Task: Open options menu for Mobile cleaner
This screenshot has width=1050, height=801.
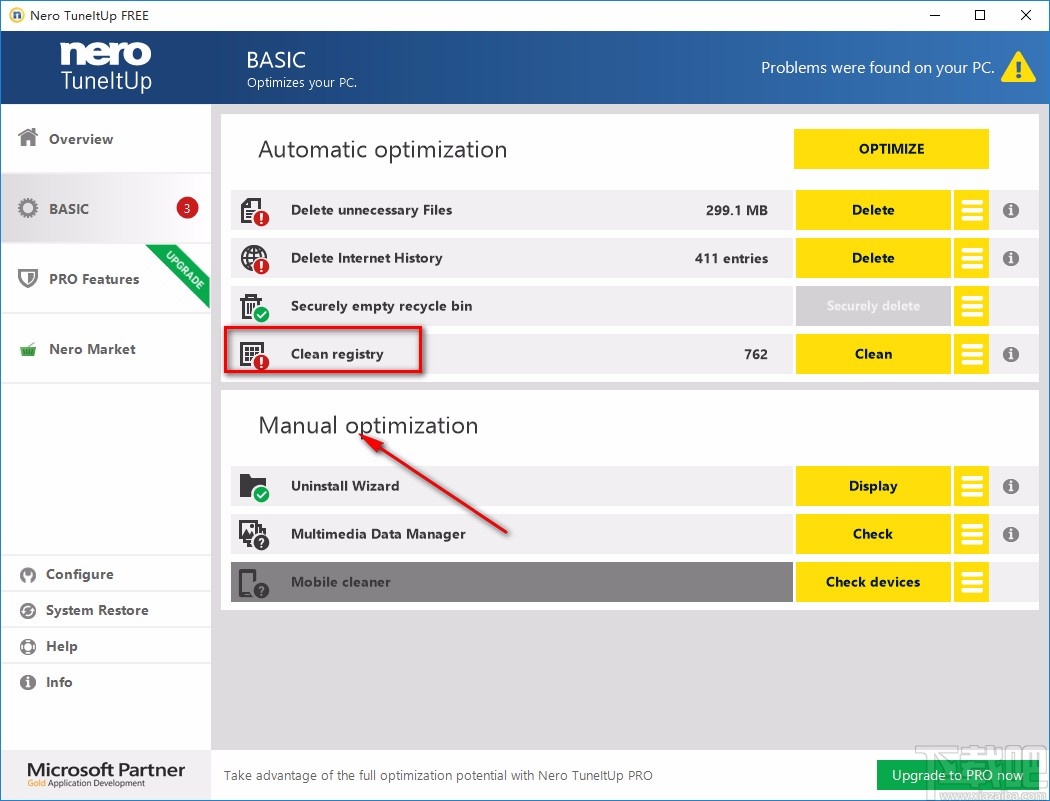Action: tap(971, 582)
